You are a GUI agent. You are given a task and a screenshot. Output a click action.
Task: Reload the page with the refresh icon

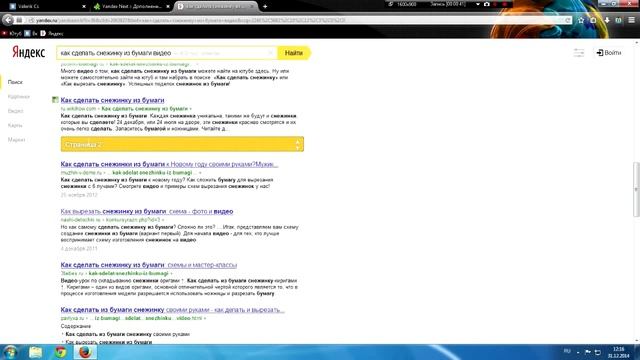(568, 20)
